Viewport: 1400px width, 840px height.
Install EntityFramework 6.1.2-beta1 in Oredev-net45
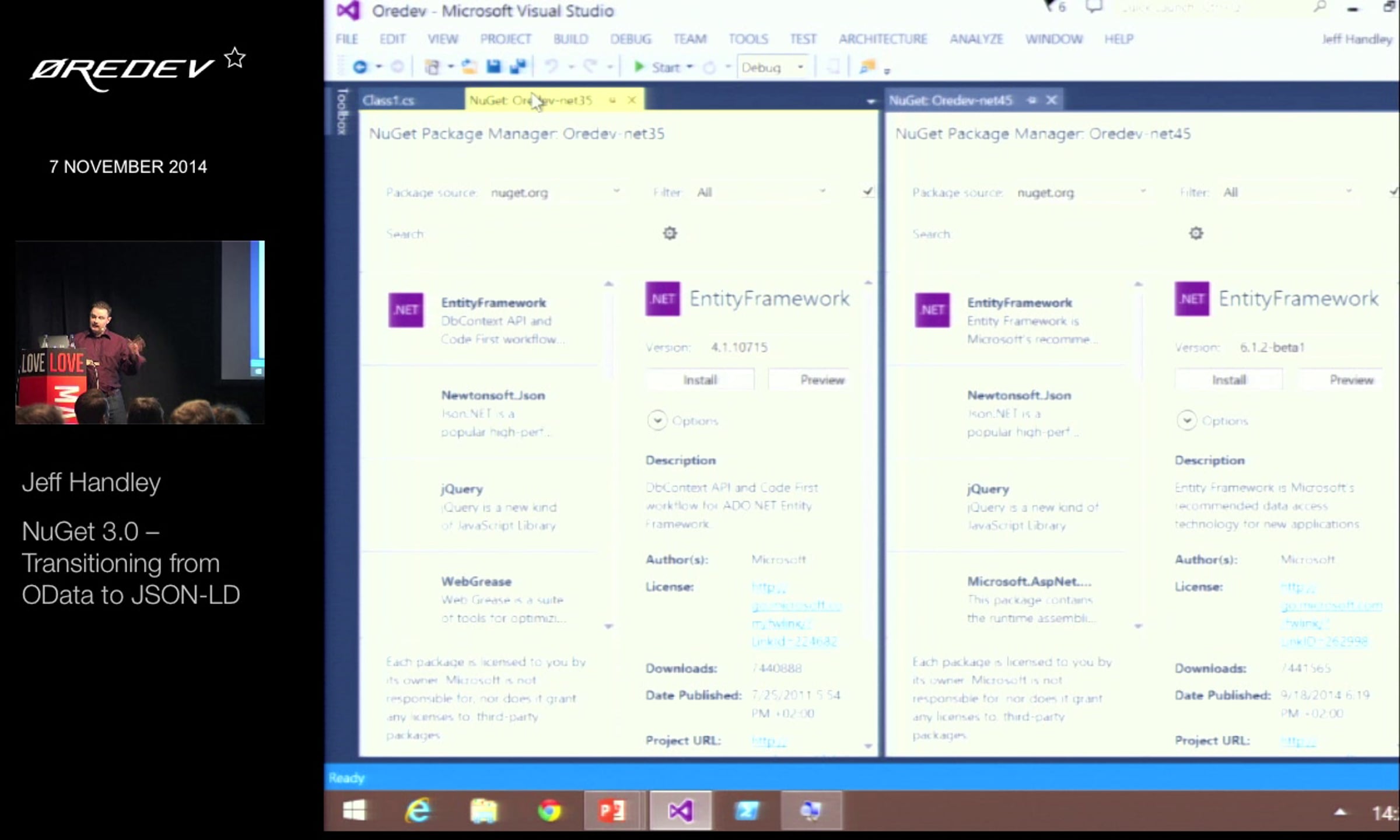coord(1229,380)
